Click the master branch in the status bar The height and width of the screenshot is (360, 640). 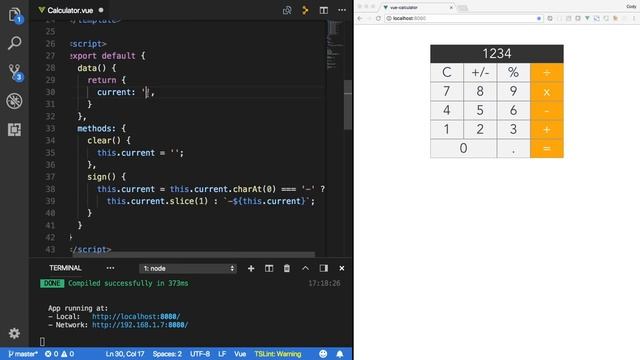pos(23,354)
